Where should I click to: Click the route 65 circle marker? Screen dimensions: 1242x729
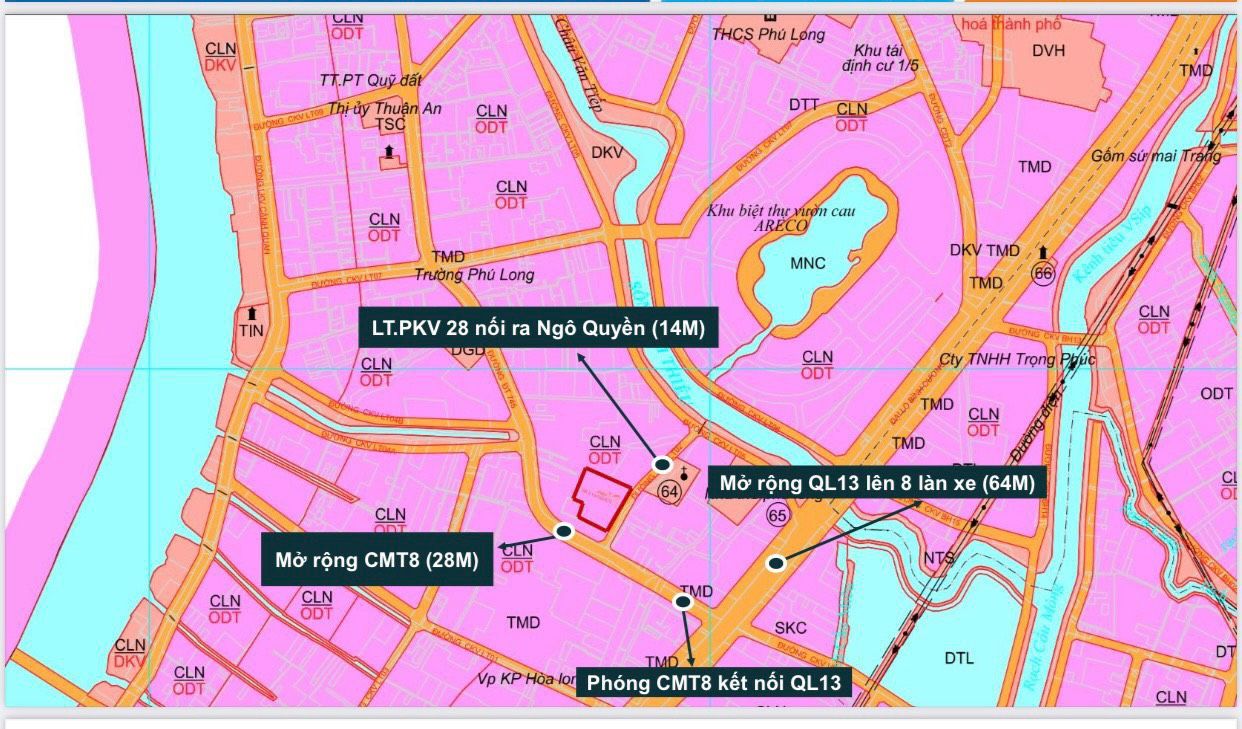point(777,515)
